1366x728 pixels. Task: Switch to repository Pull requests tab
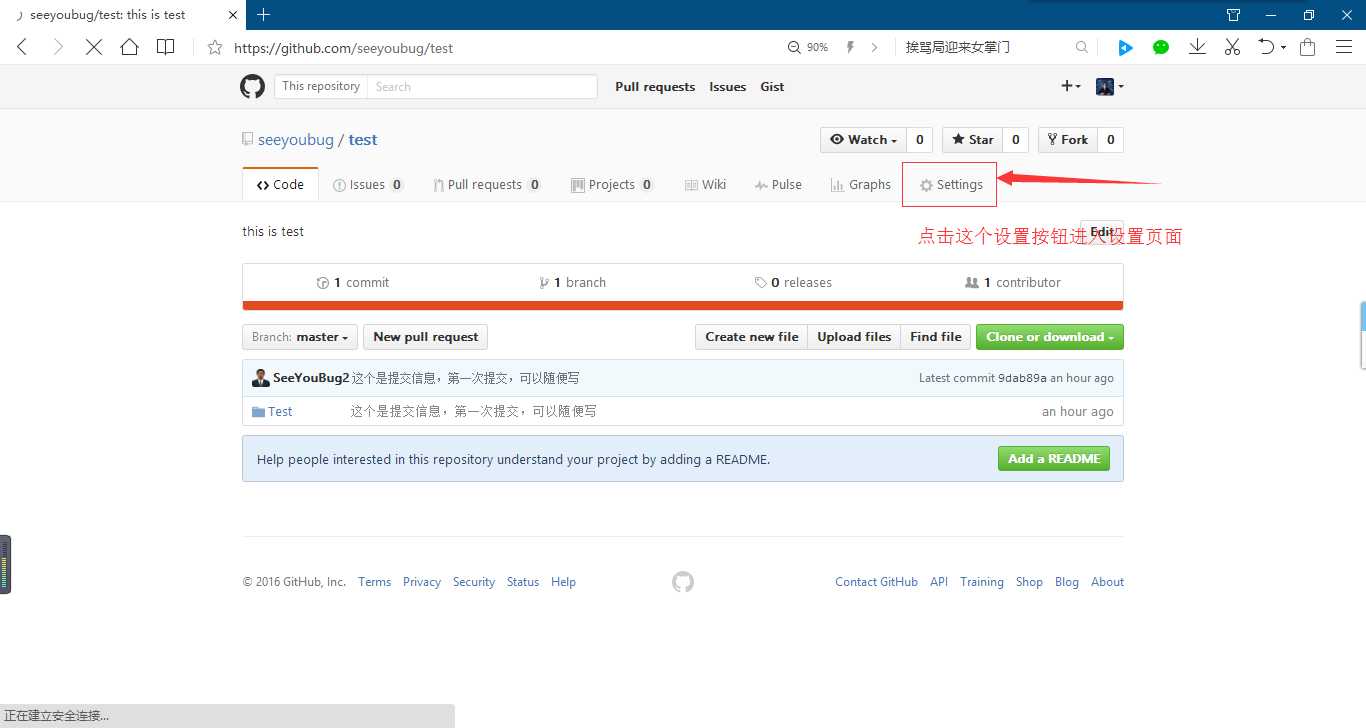coord(487,185)
